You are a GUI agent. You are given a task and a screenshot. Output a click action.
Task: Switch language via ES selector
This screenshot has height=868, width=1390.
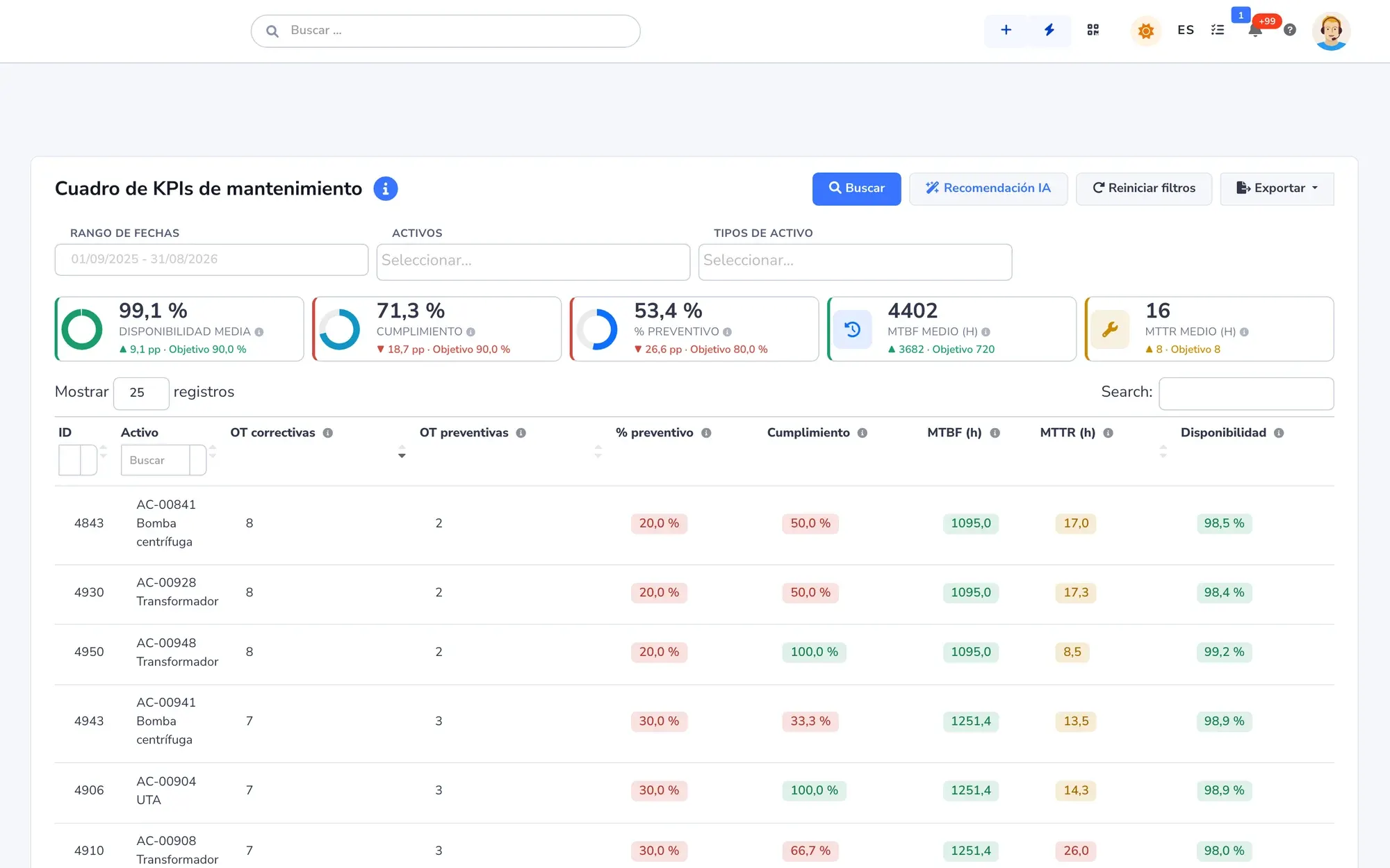tap(1186, 30)
